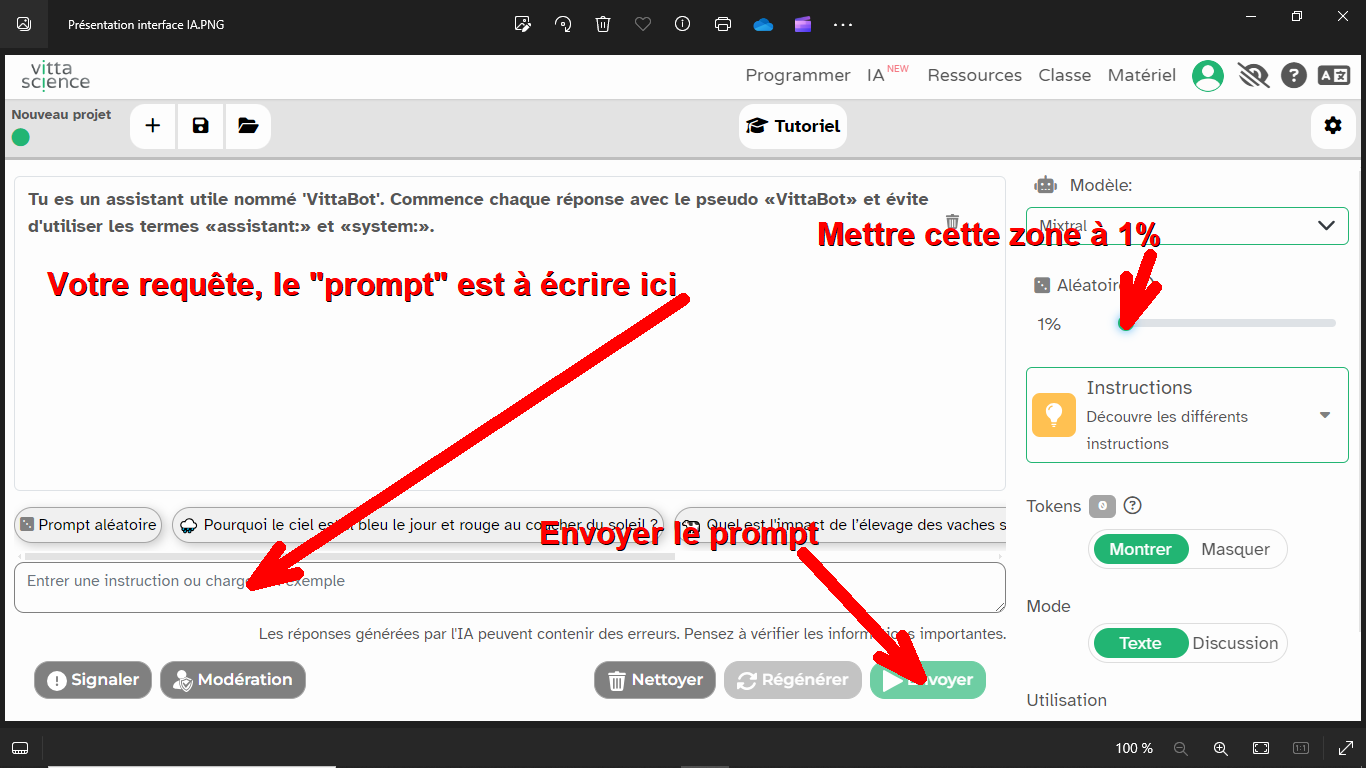Click the new project plus icon
The image size is (1366, 768).
pos(153,126)
